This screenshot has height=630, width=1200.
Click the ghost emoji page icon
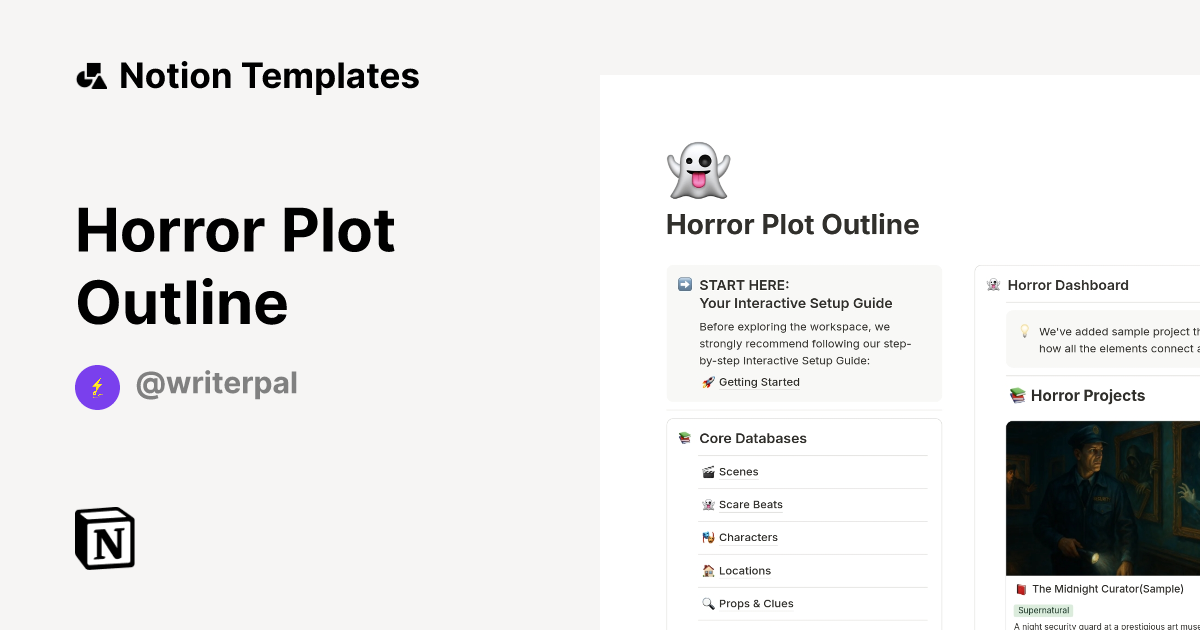coord(697,170)
